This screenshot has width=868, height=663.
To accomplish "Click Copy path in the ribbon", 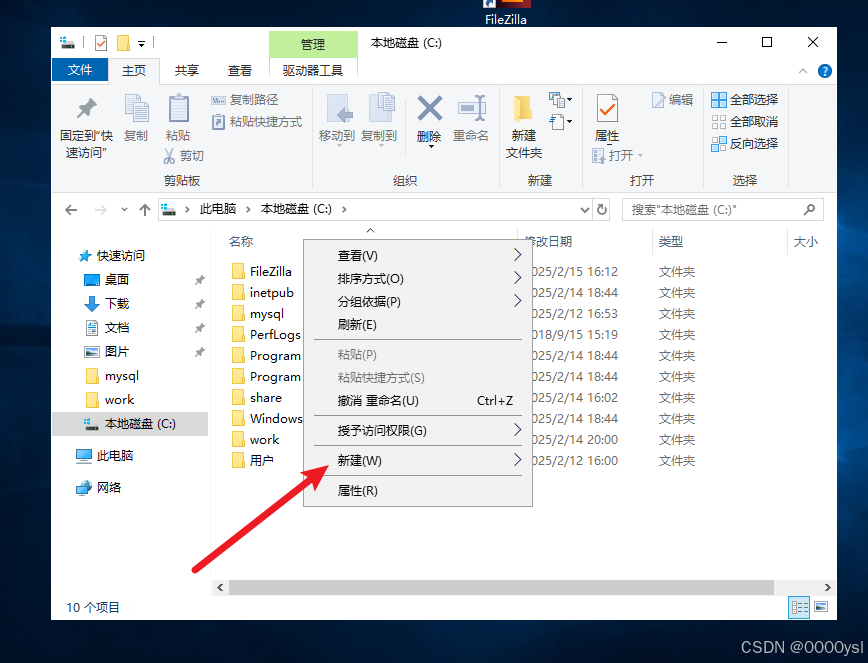I will pyautogui.click(x=245, y=100).
